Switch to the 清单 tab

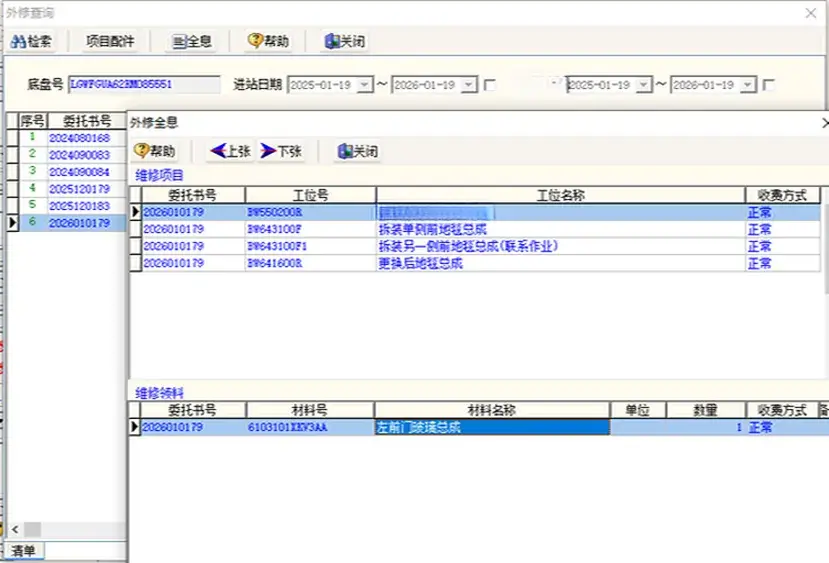[22, 551]
